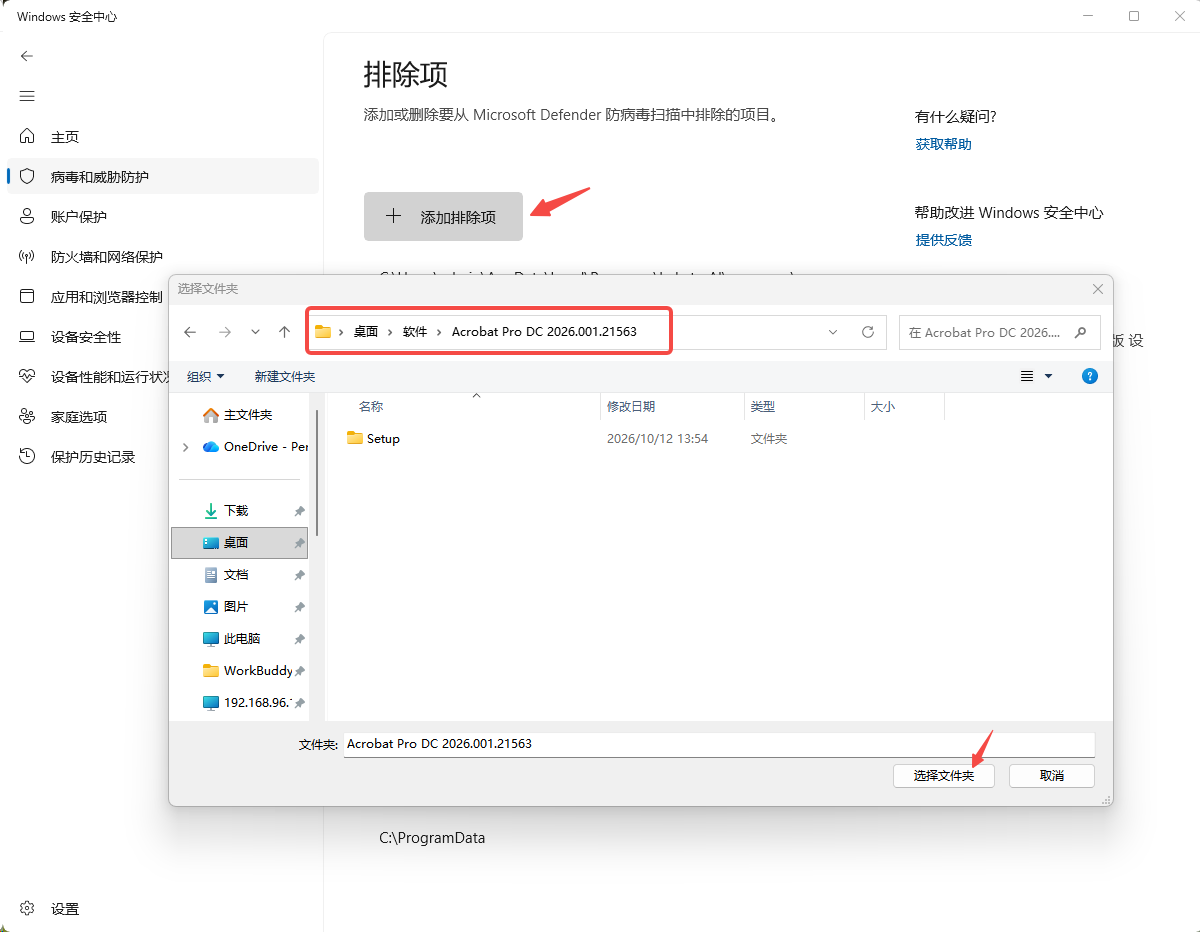Open the 提供反馈 link

click(944, 240)
